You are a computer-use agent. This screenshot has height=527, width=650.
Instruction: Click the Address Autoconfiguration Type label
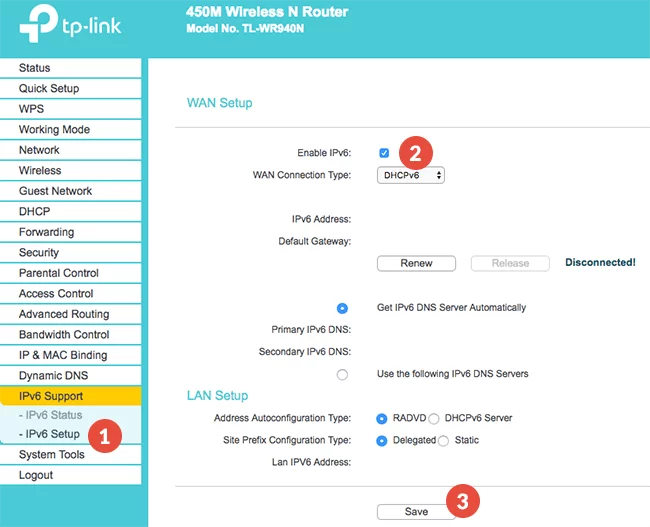[x=282, y=418]
